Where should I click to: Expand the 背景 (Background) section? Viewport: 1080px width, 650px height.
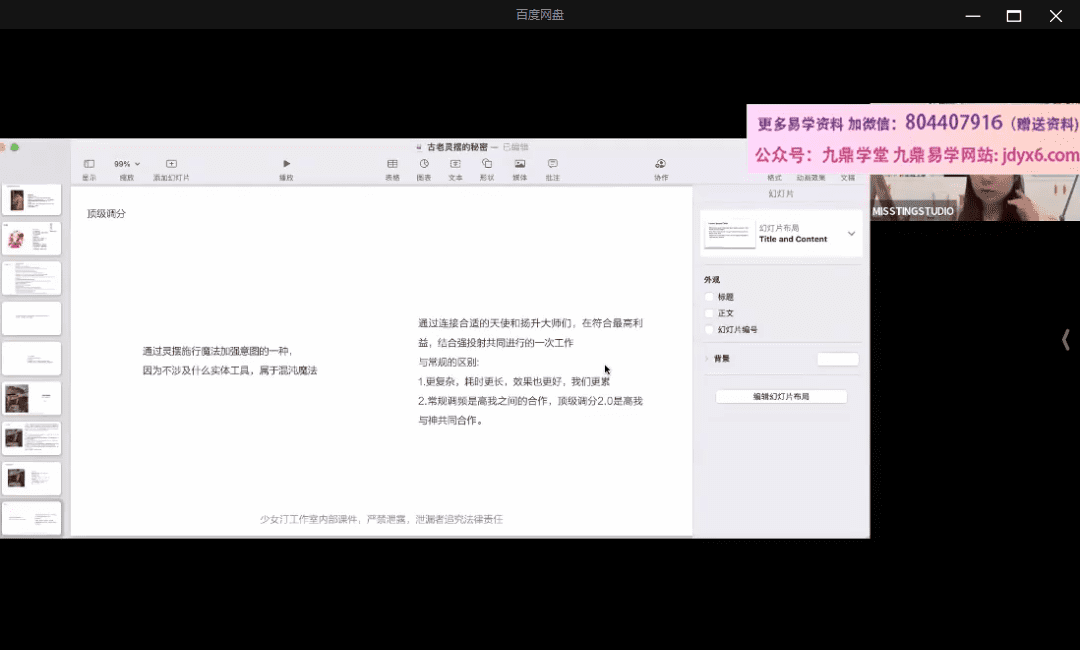coord(706,358)
